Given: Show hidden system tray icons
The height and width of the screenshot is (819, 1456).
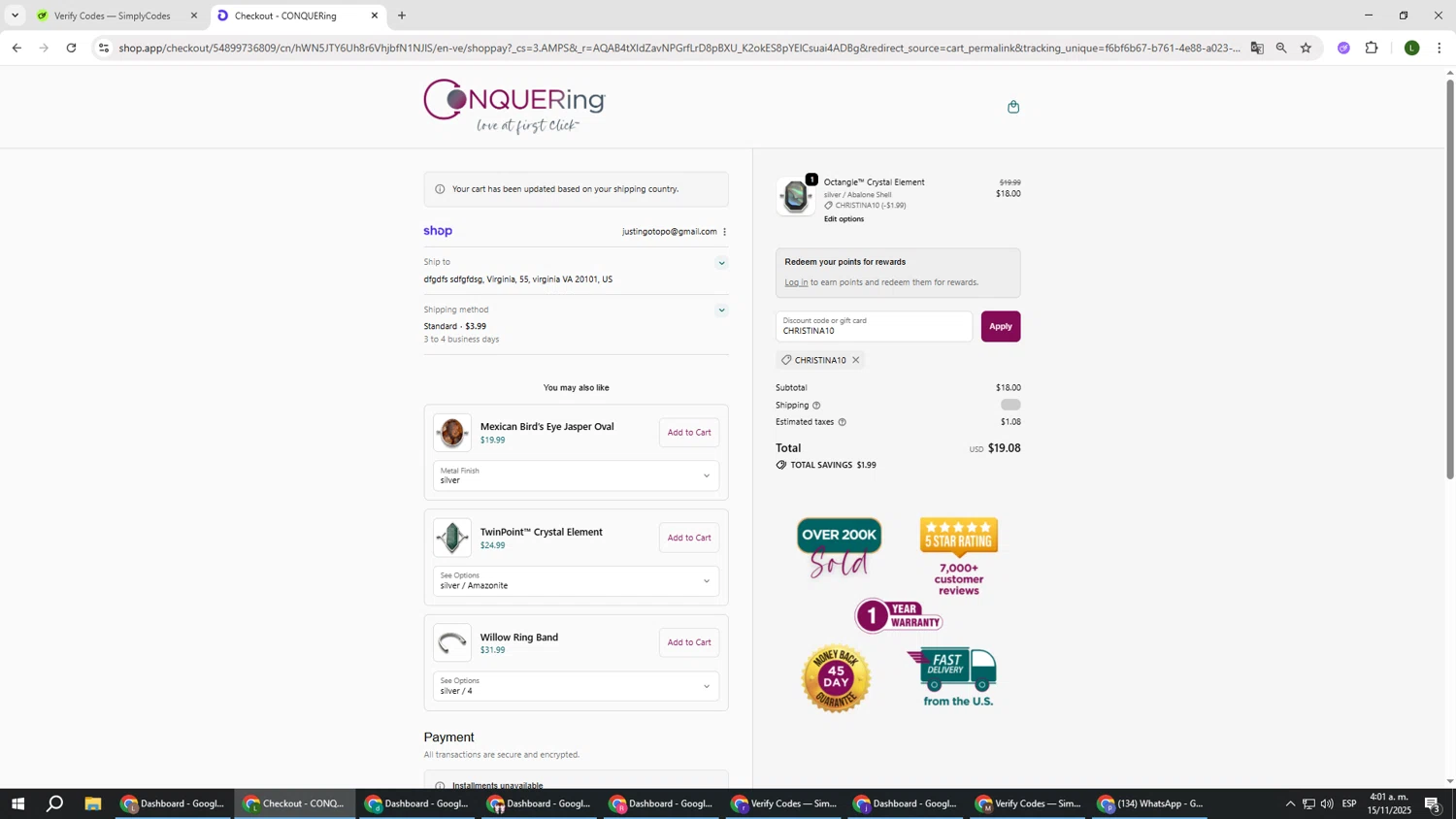Looking at the screenshot, I should click(x=1290, y=803).
